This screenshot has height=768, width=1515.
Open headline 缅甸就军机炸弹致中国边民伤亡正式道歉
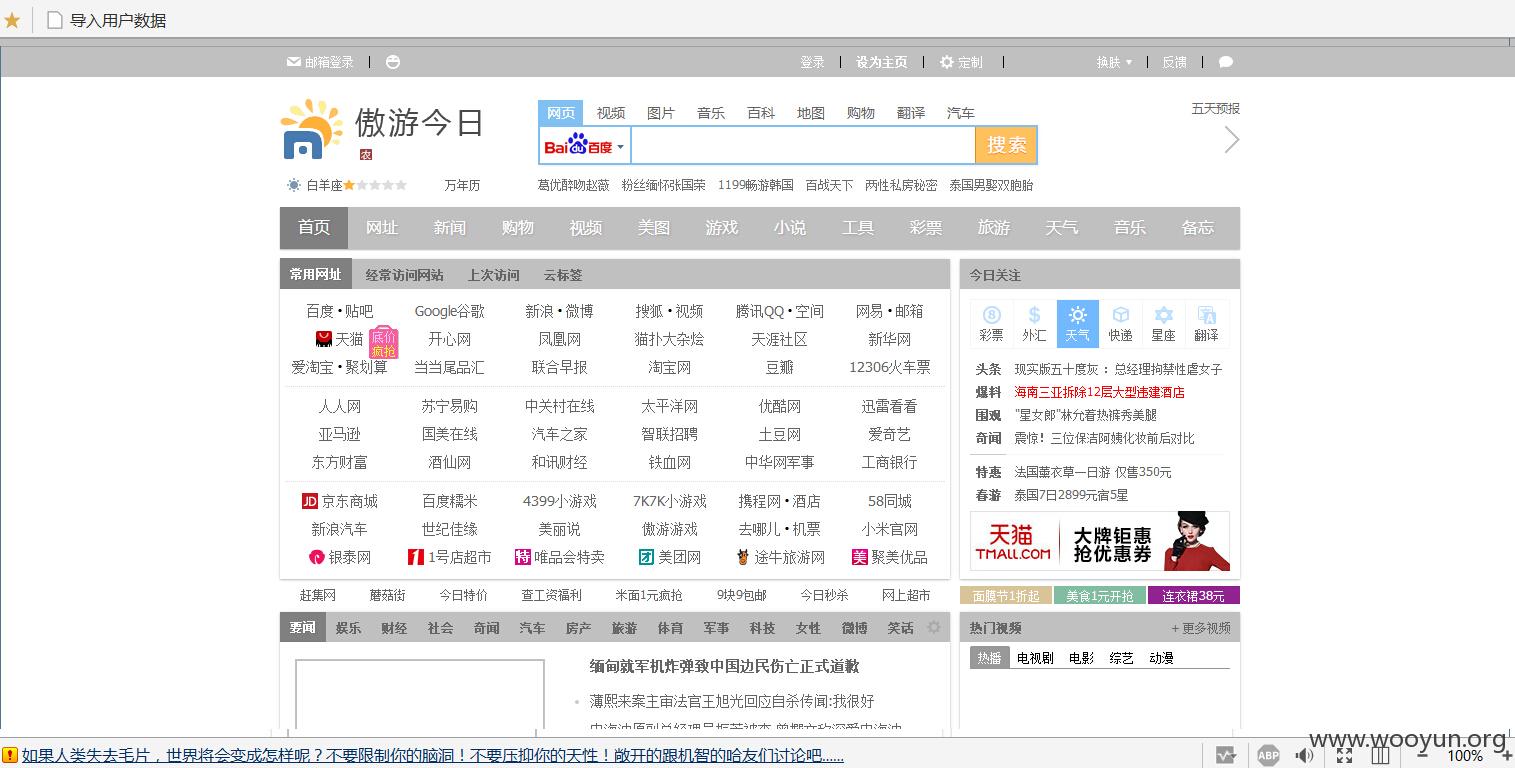pyautogui.click(x=724, y=666)
